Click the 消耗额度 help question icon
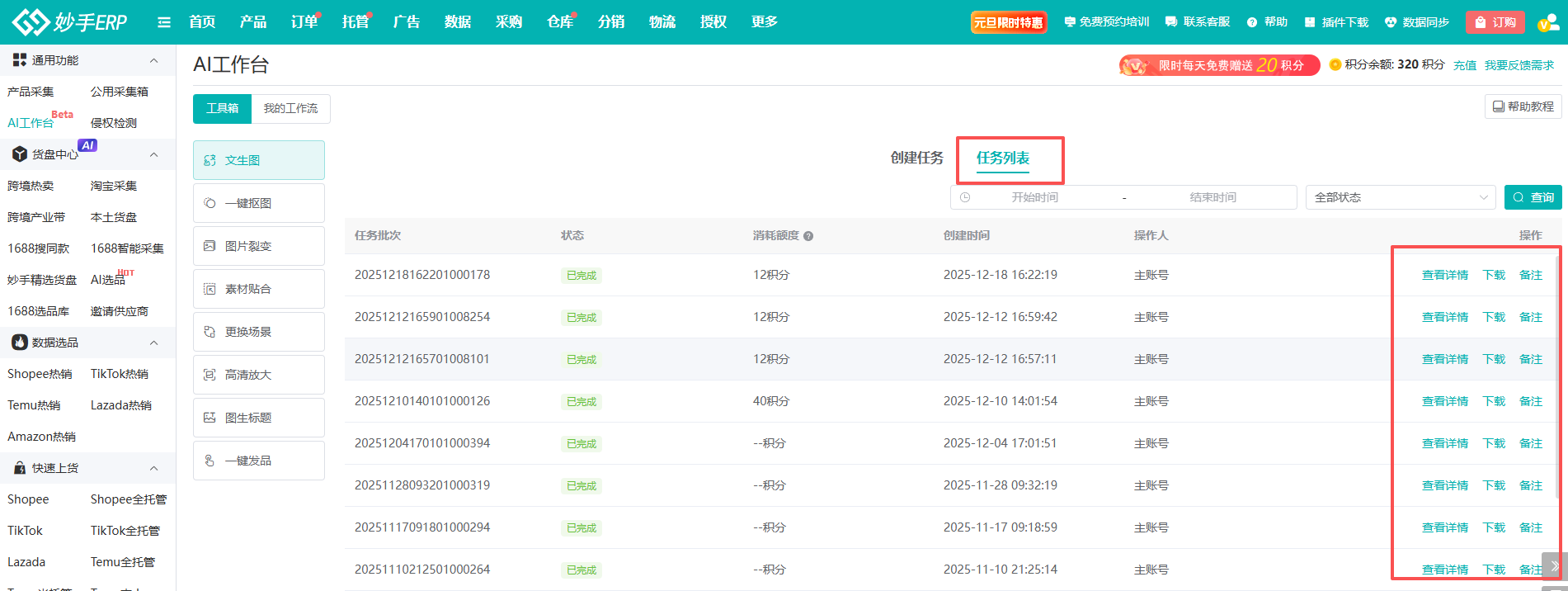Viewport: 1568px width, 591px height. point(808,236)
